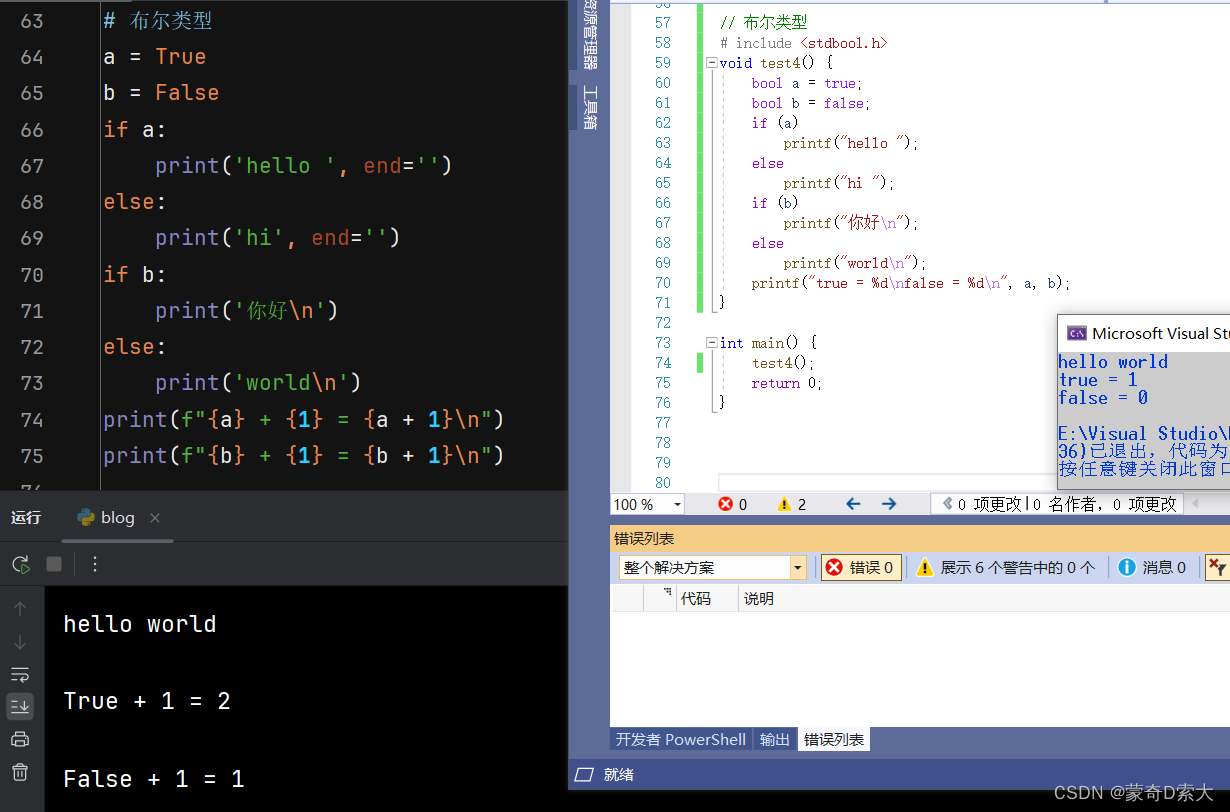The height and width of the screenshot is (812, 1230).
Task: Toggle the messages filter button
Action: coord(1152,567)
